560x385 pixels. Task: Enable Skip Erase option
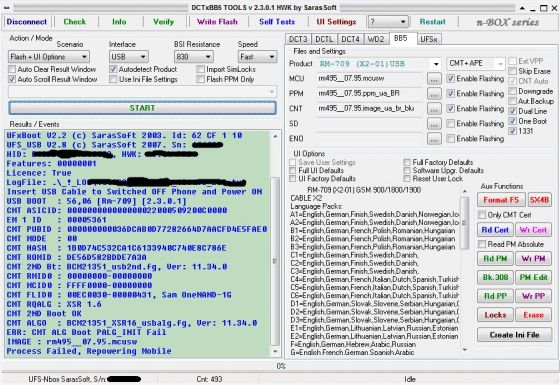coord(512,71)
